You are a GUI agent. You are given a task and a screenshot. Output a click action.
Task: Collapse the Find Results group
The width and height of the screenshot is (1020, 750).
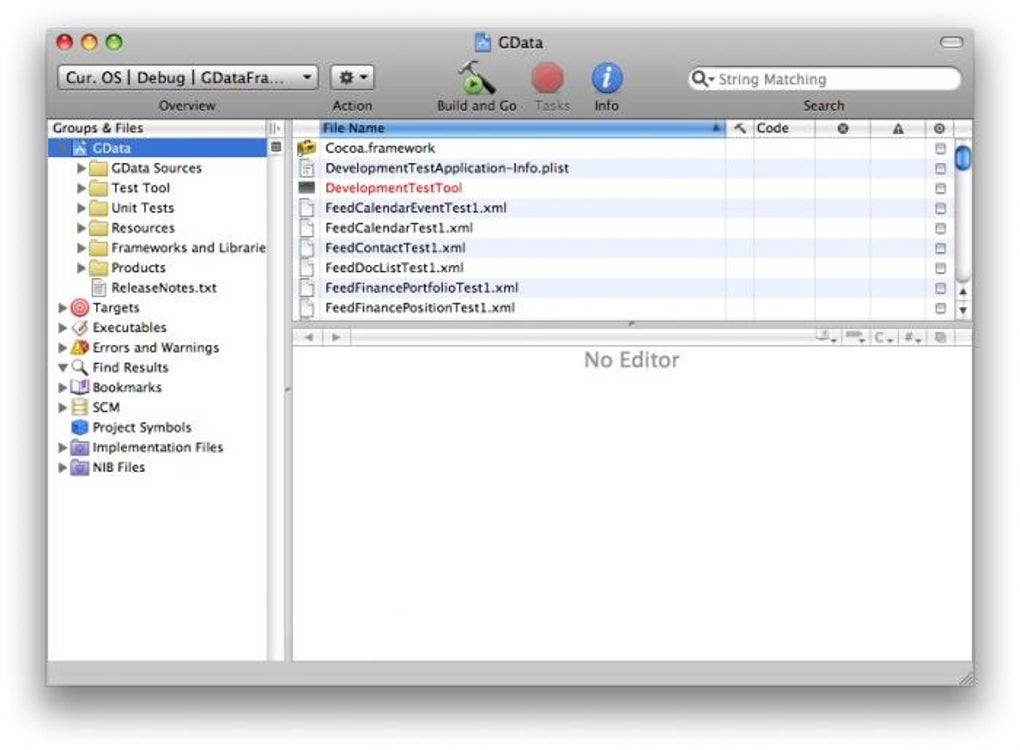[62, 368]
